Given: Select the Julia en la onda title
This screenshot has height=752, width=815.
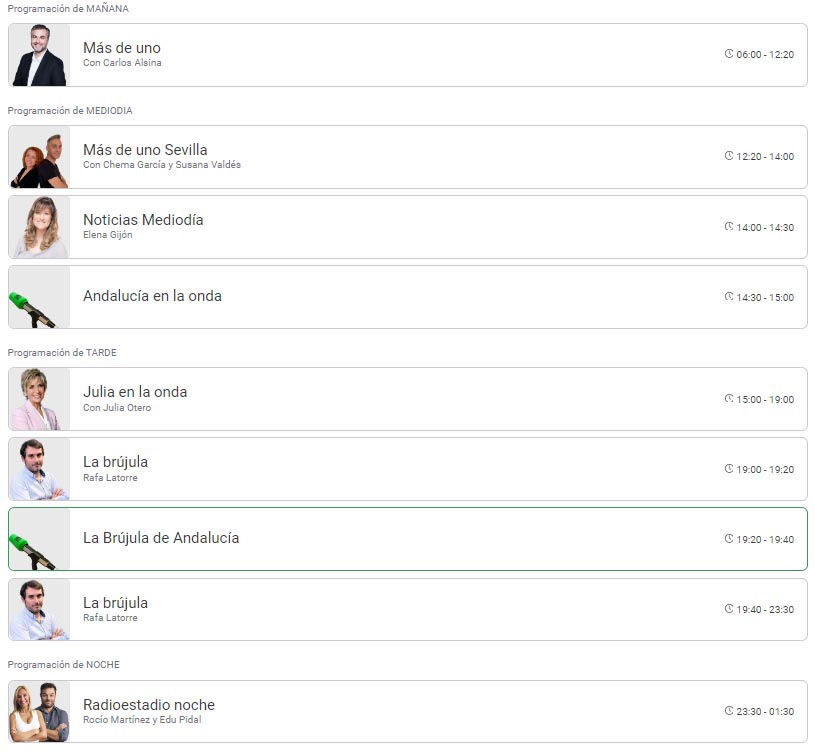Looking at the screenshot, I should 135,392.
